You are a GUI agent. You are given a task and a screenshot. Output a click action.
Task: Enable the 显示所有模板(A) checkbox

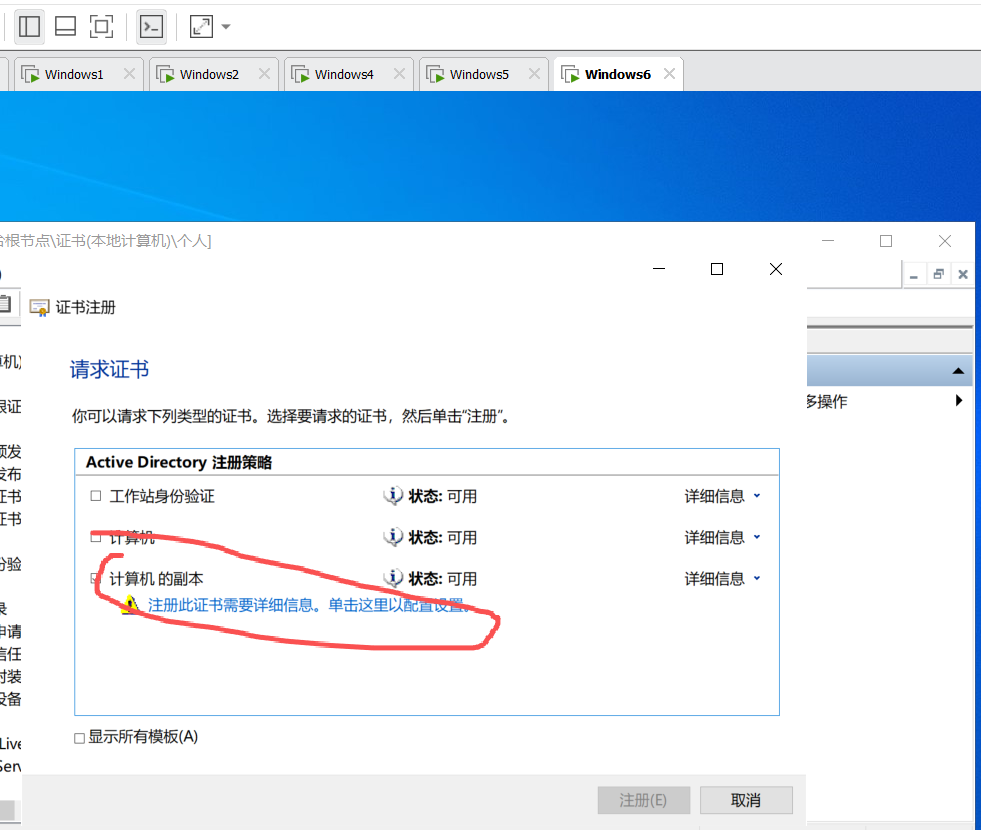(79, 738)
